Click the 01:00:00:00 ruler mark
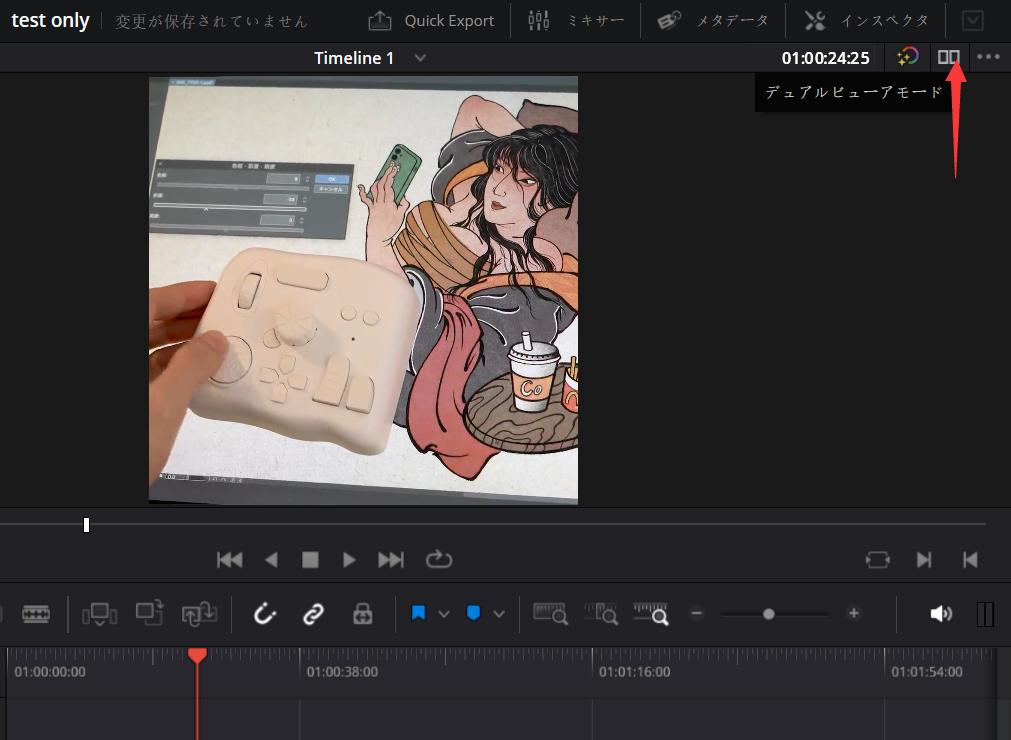 coord(50,672)
